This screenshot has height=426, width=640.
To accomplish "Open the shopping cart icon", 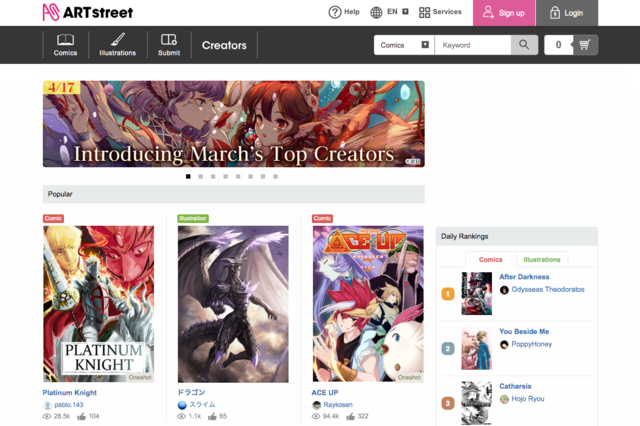I will (585, 45).
